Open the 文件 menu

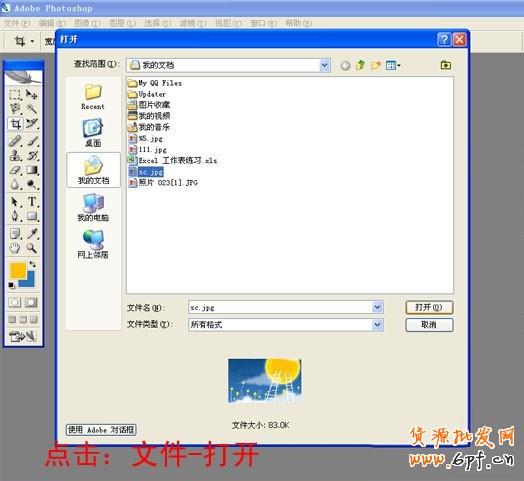pyautogui.click(x=17, y=23)
